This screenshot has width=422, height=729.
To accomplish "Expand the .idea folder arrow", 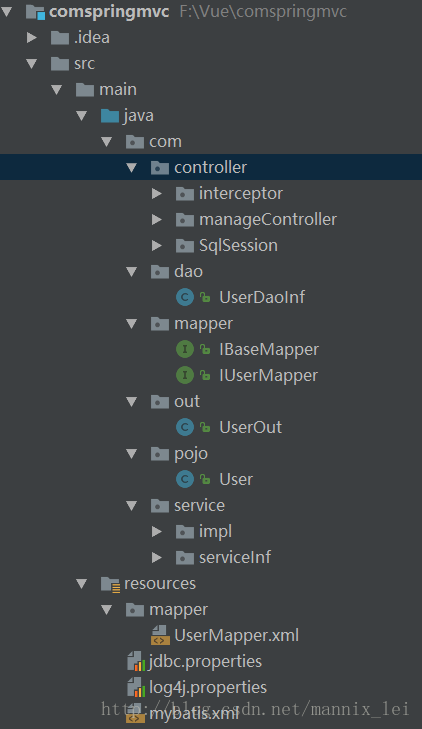I will tap(32, 37).
